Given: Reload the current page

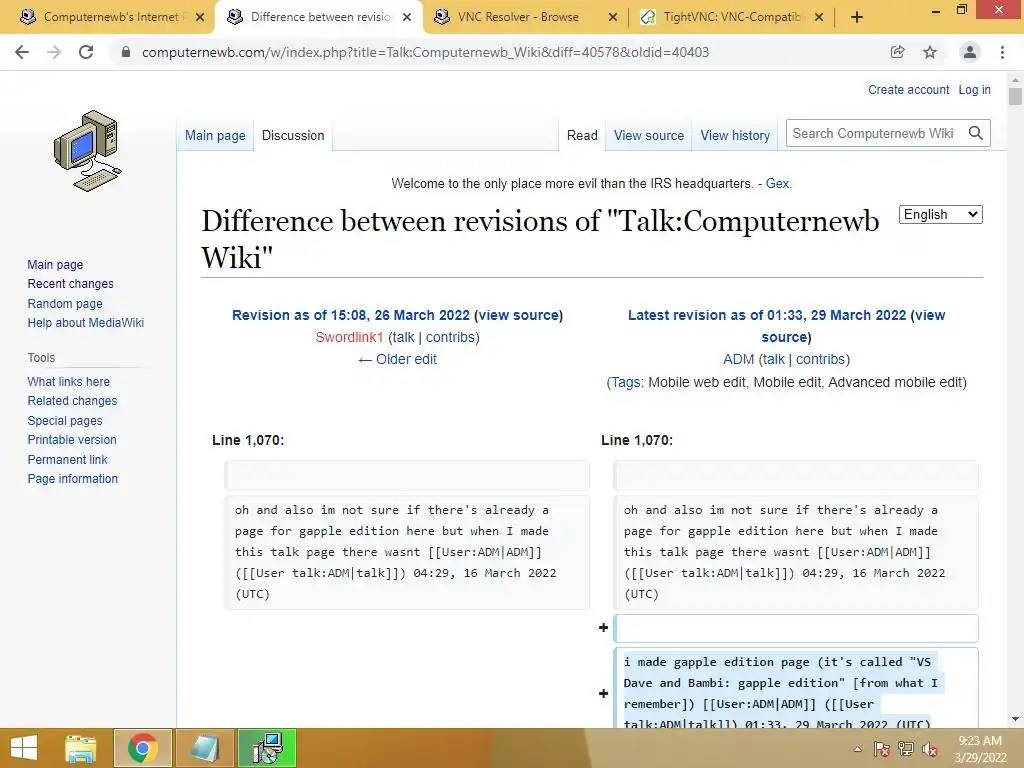Looking at the screenshot, I should [x=86, y=52].
